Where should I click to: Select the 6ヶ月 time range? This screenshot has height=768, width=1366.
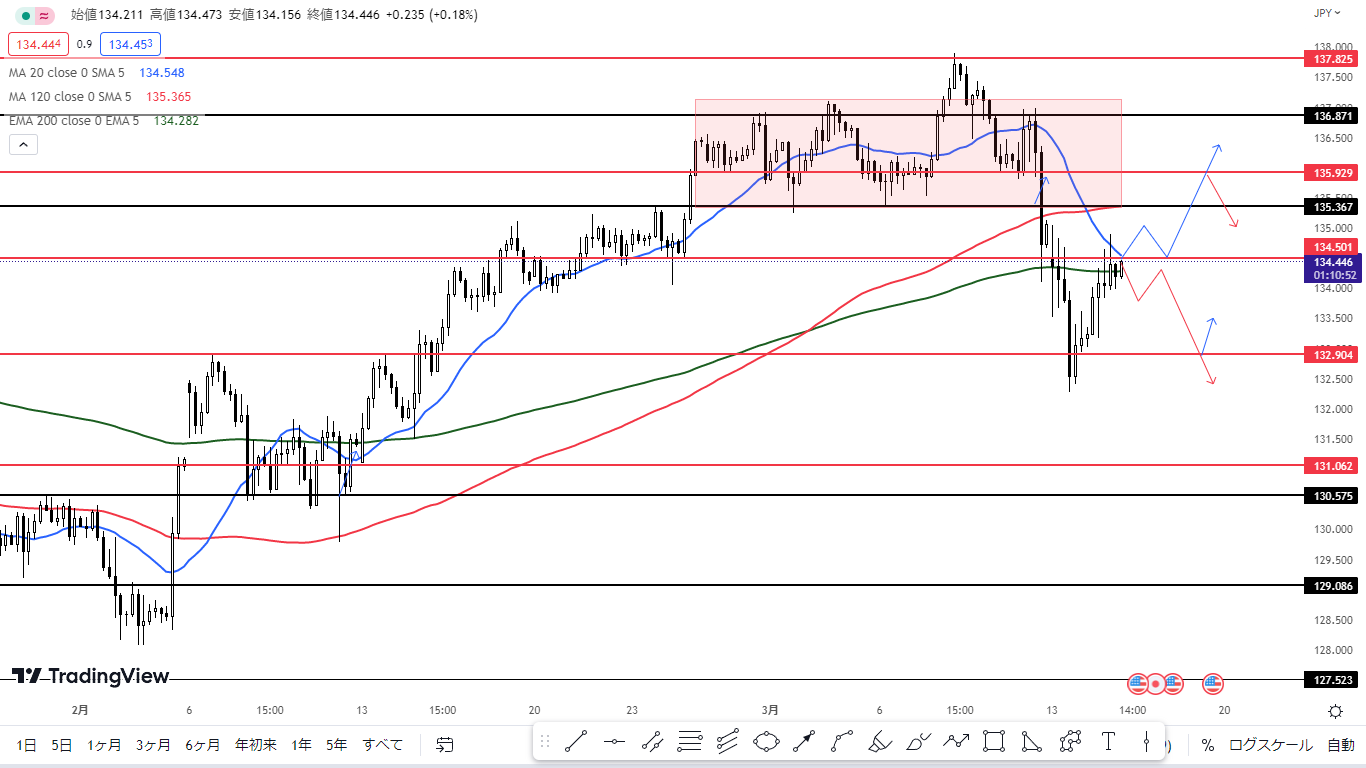click(203, 745)
